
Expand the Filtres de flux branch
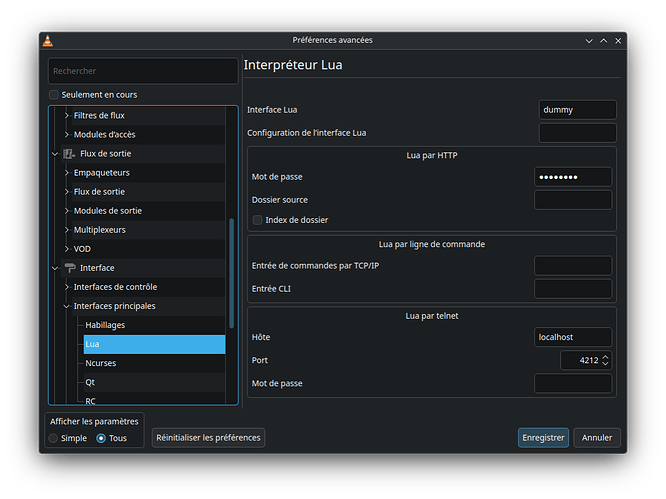click(66, 116)
